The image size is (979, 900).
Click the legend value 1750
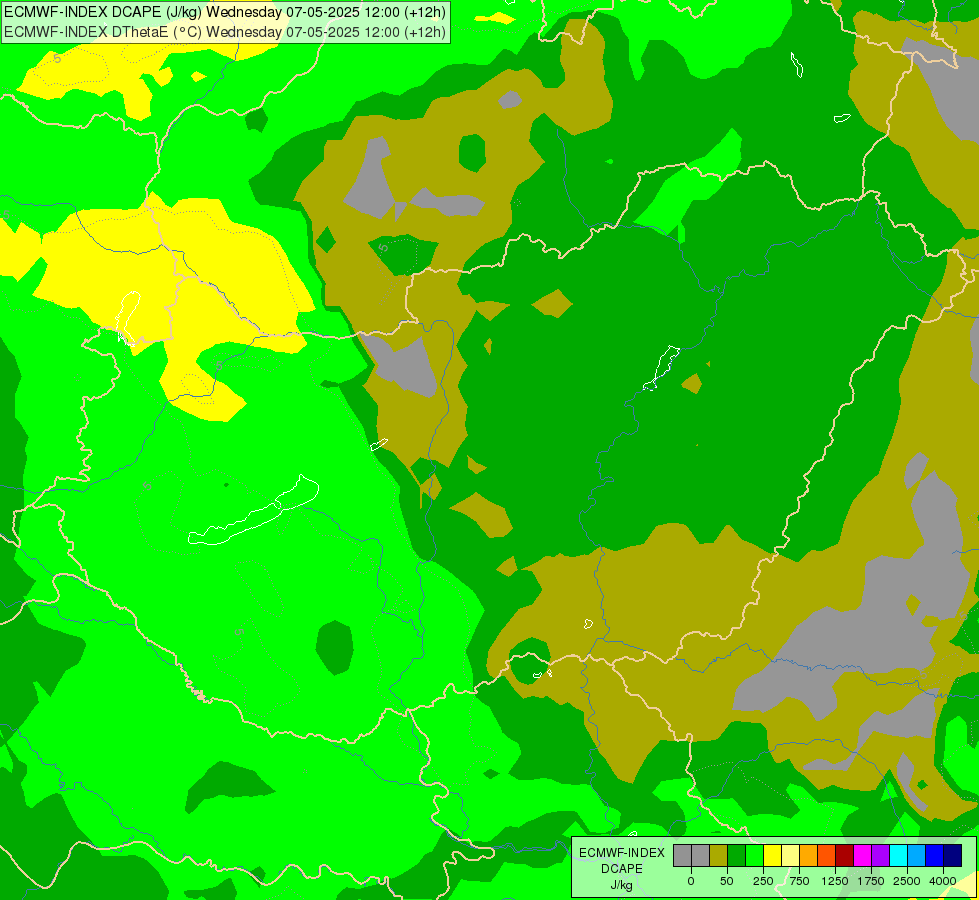click(x=870, y=881)
